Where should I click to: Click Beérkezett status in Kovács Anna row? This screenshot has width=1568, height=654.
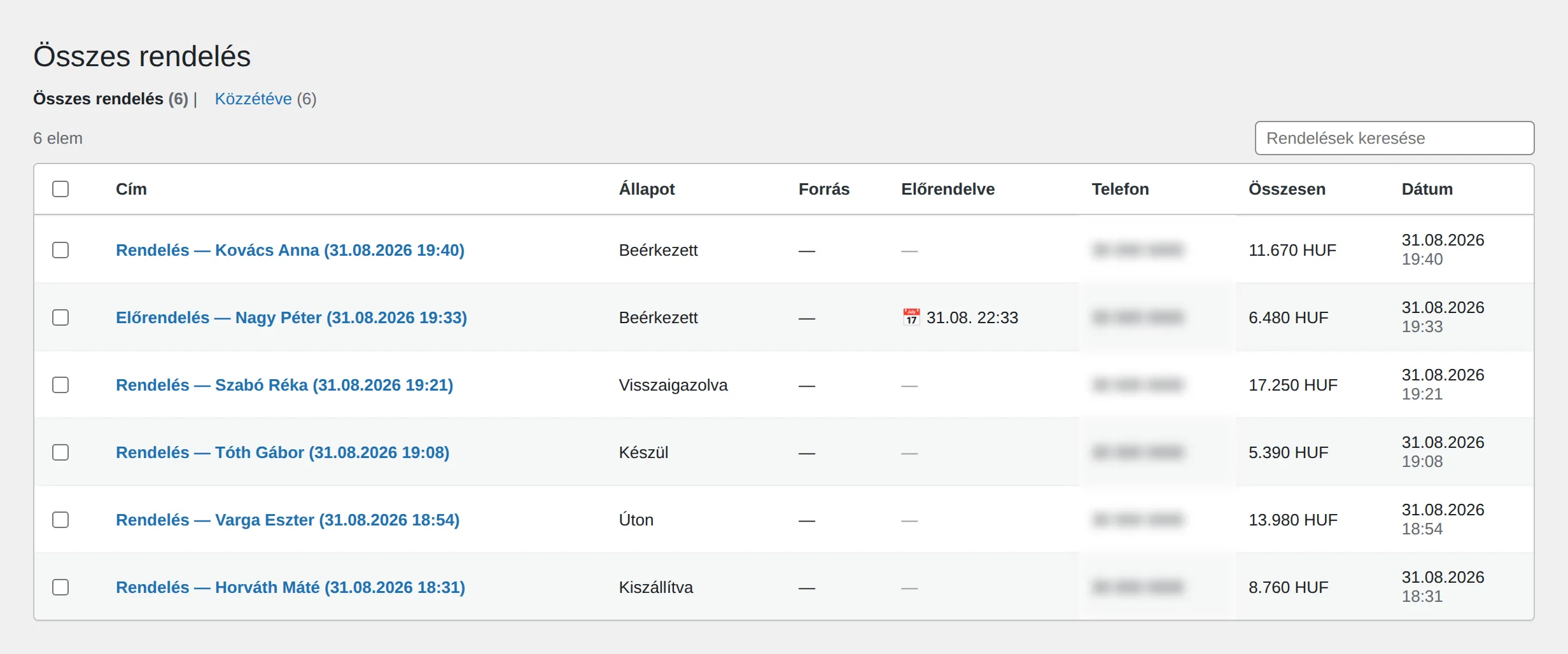[658, 250]
